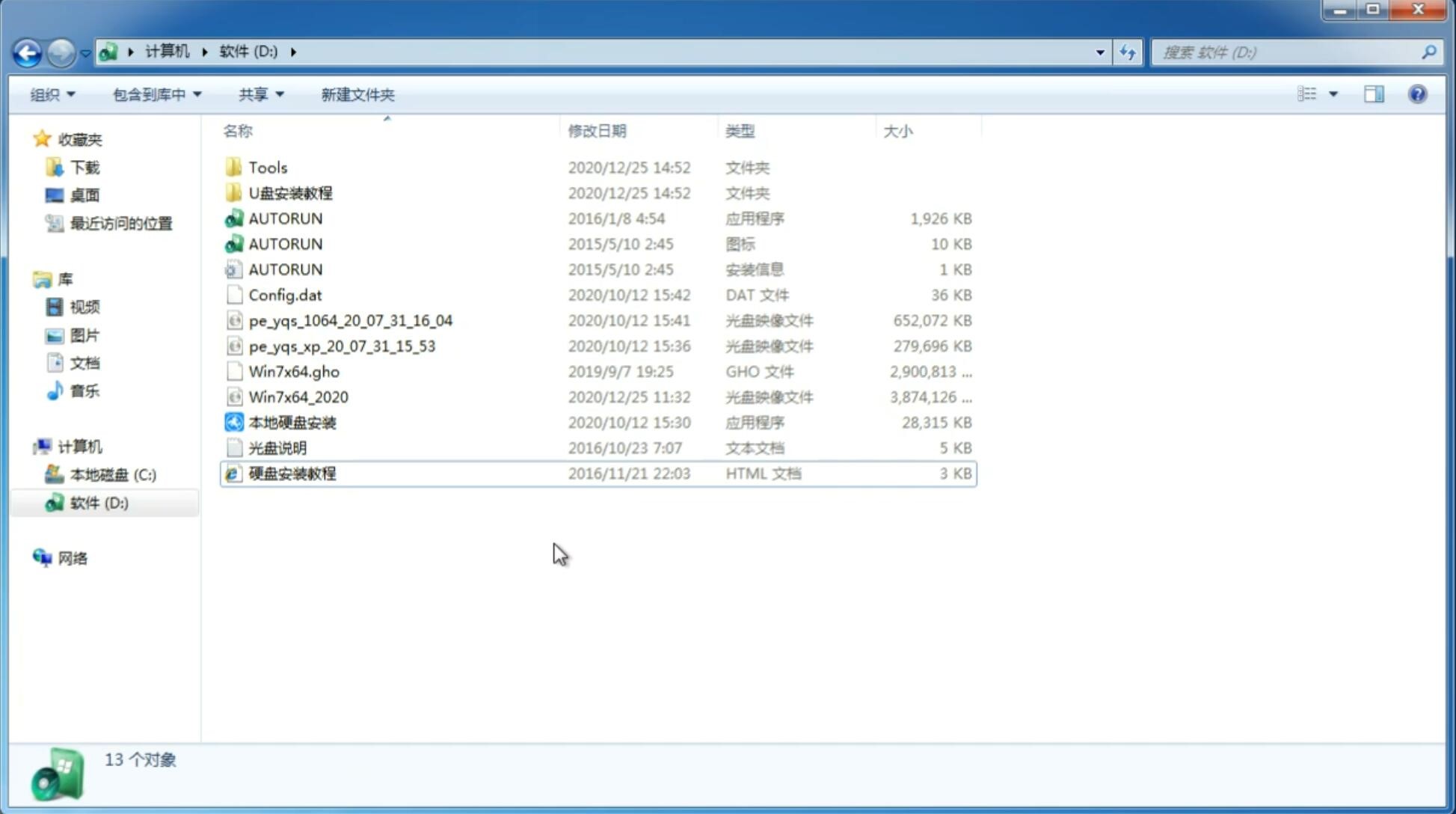Open Win7x64.gho backup file
This screenshot has height=814, width=1456.
[x=294, y=371]
